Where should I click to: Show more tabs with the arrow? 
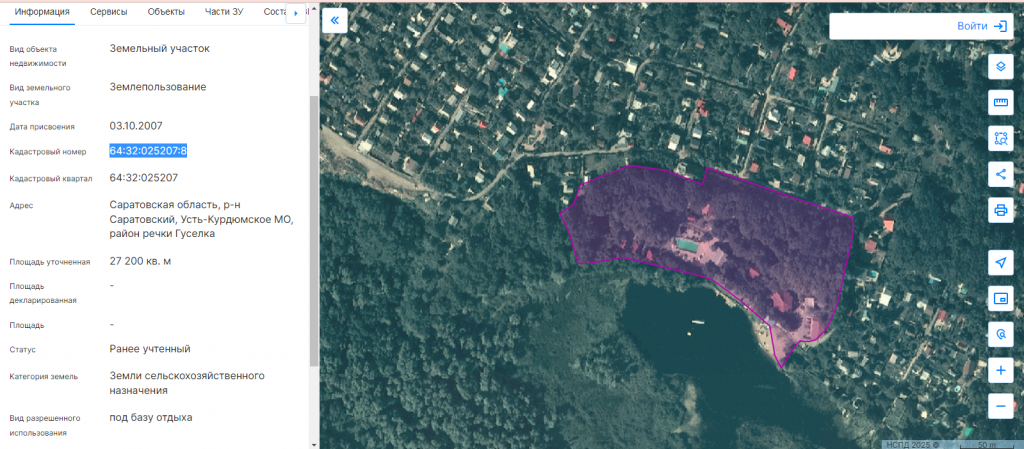296,13
